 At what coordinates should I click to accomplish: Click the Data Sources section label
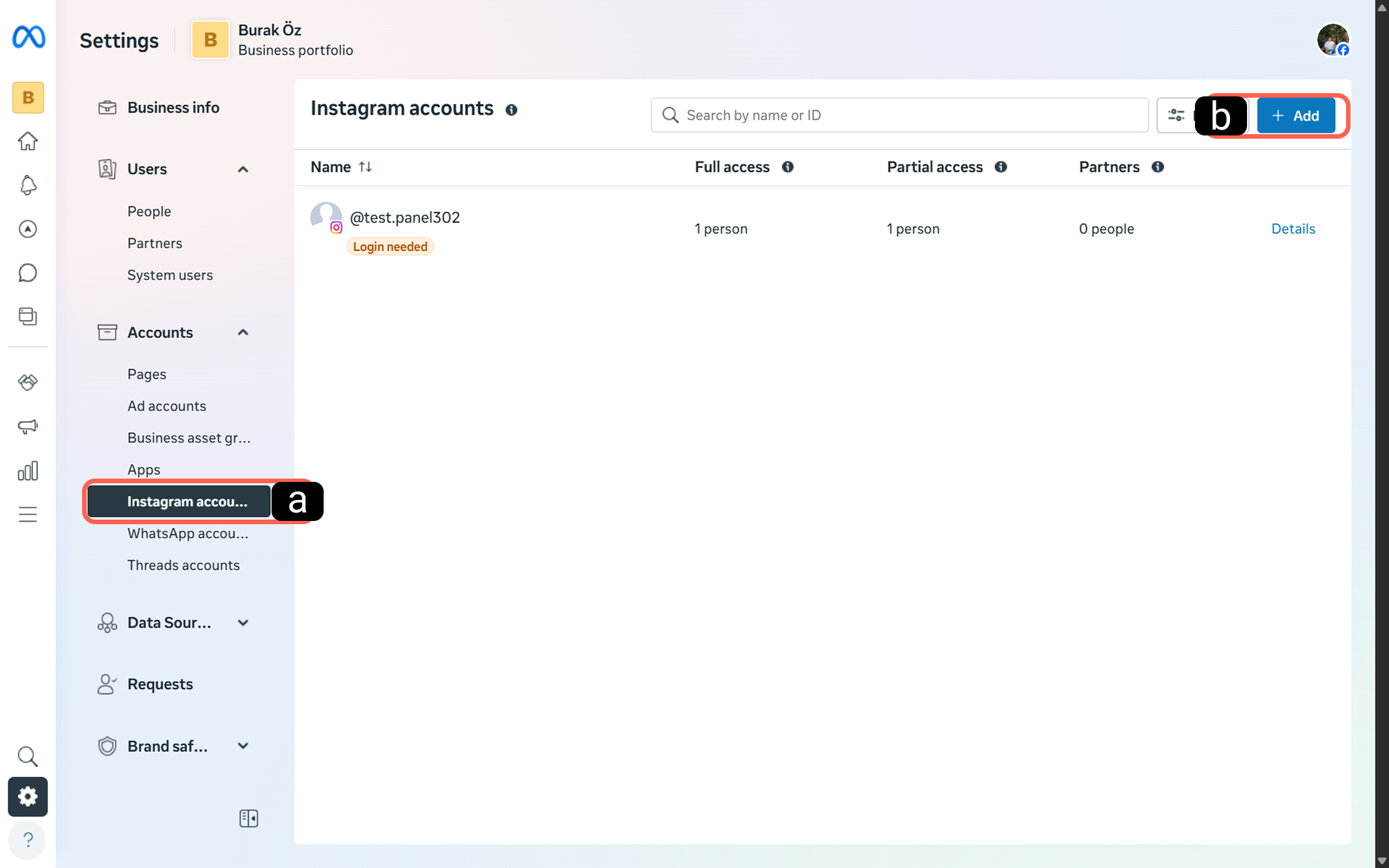tap(169, 623)
